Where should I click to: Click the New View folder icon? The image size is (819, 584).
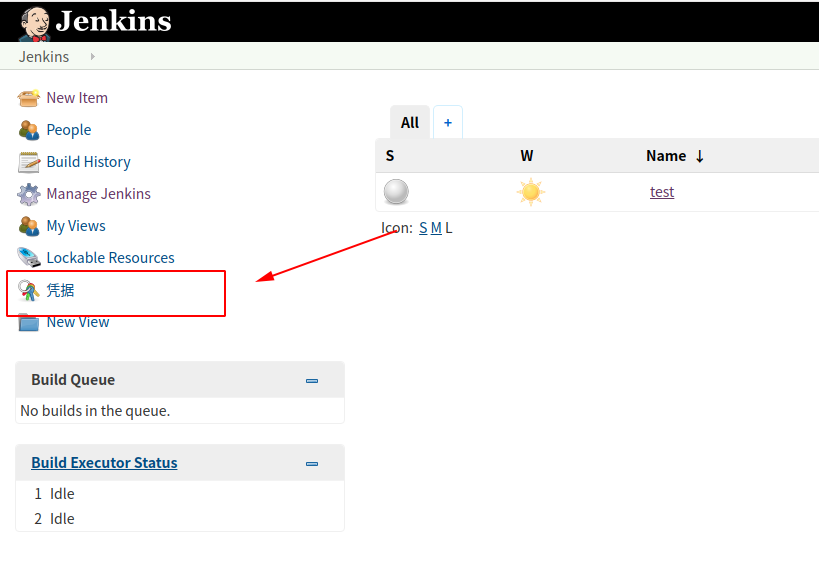[x=28, y=322]
